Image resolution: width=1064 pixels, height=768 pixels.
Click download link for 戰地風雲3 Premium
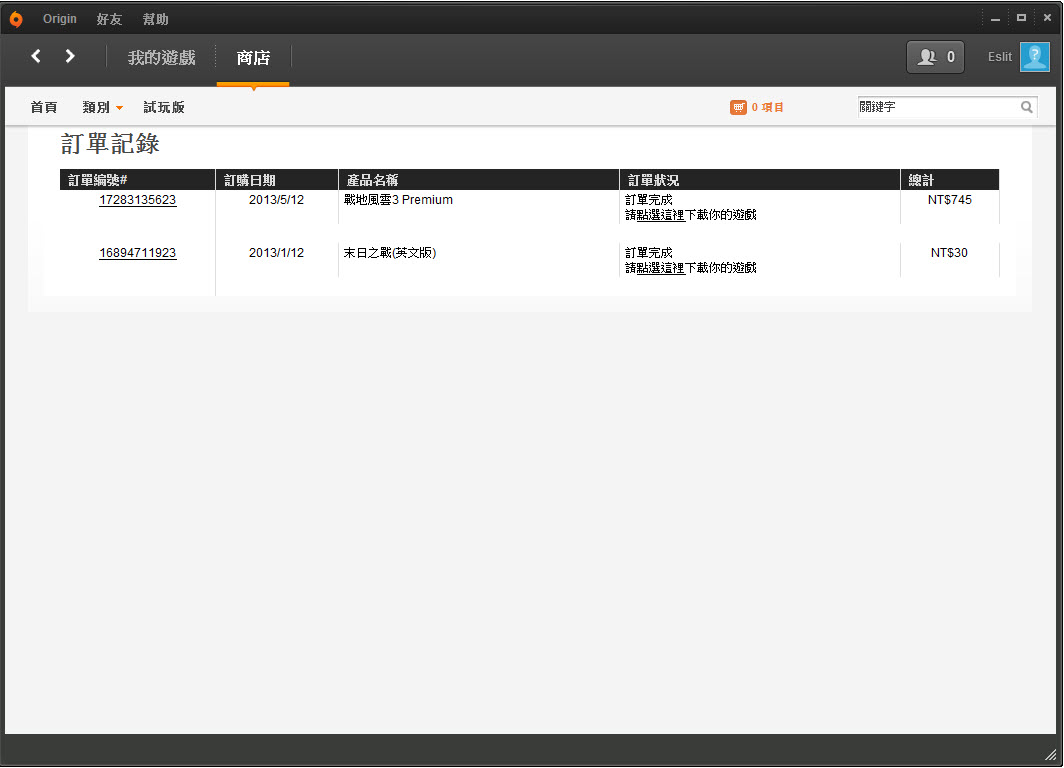(660, 215)
